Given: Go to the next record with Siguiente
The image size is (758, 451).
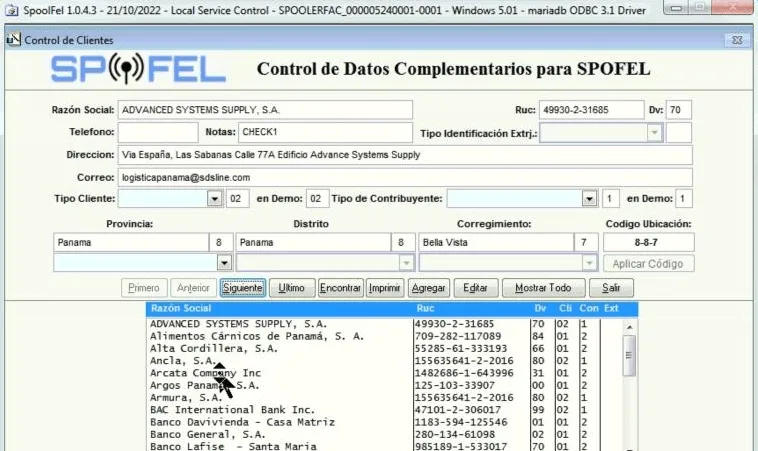Looking at the screenshot, I should click(x=243, y=288).
